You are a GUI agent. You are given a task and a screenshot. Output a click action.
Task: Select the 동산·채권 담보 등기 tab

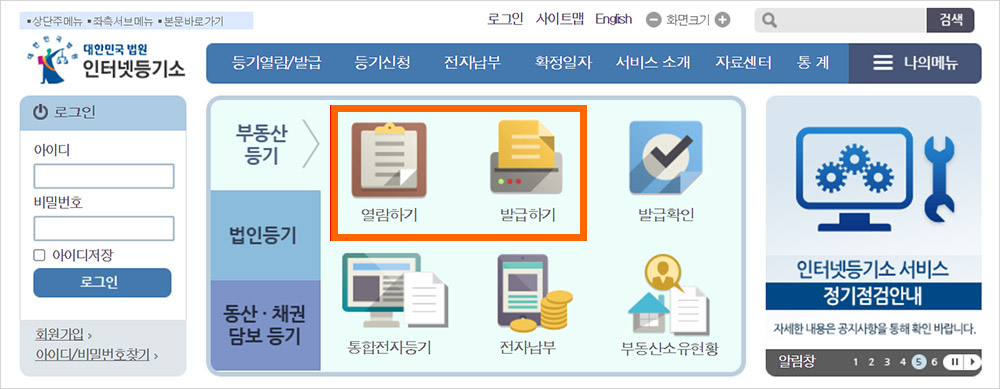click(x=265, y=325)
